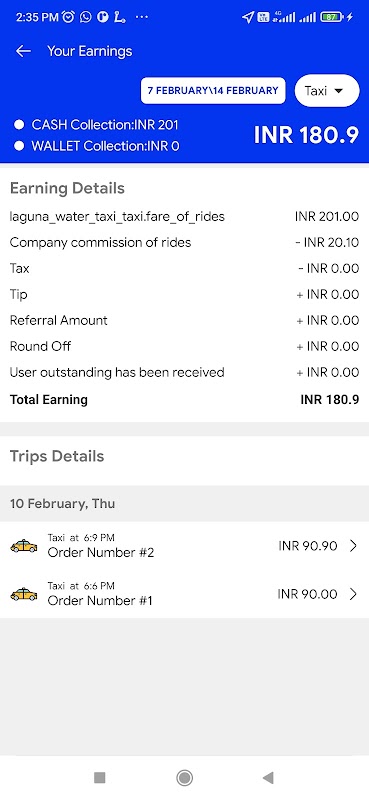Tap the battery indicator in status bar

point(333,17)
